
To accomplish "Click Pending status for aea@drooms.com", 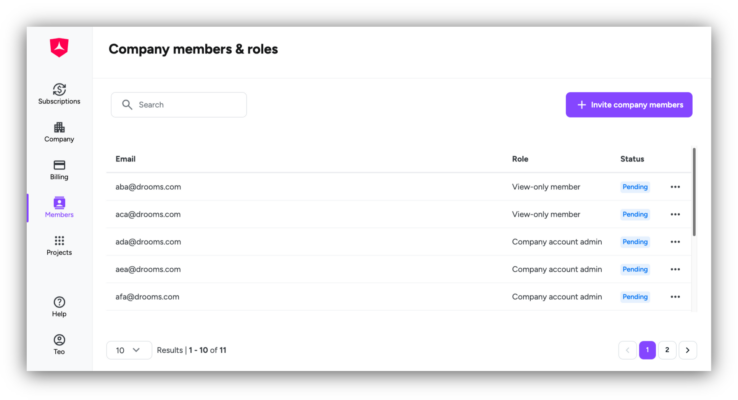I will pos(635,269).
